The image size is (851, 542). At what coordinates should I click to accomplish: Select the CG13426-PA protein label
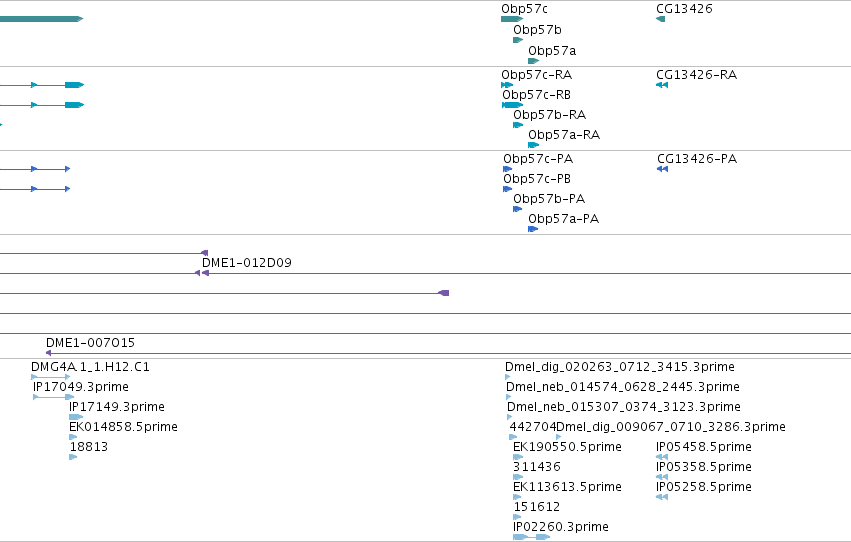click(697, 159)
